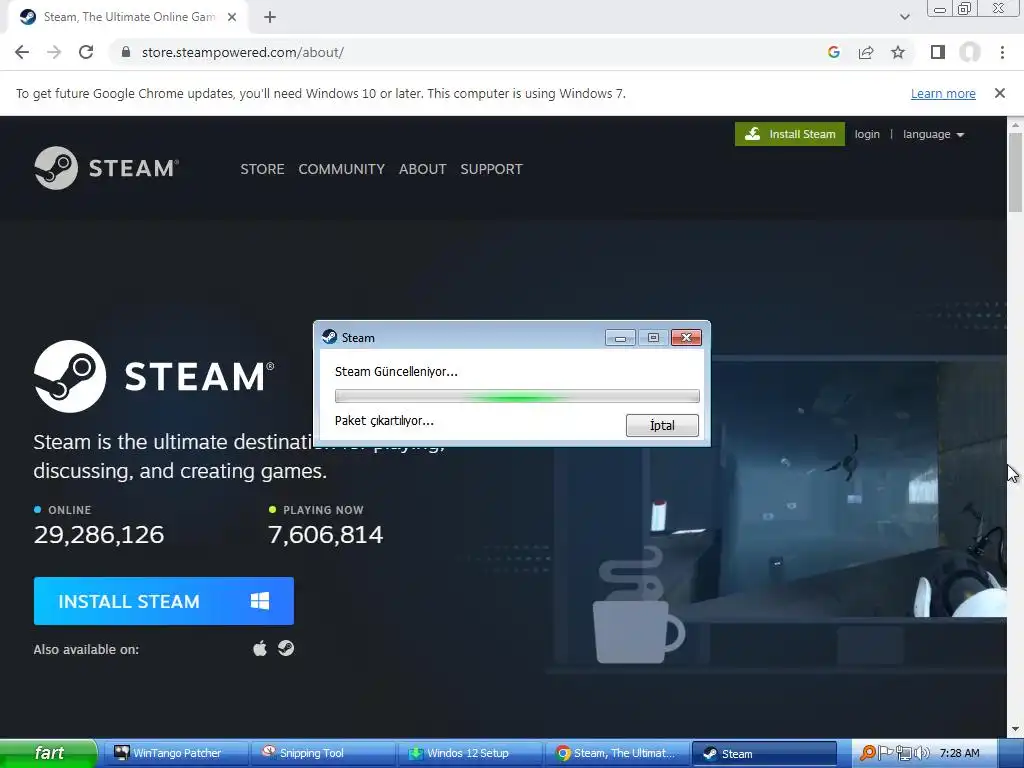Close the Steam browser tab
The height and width of the screenshot is (768, 1024).
232,17
